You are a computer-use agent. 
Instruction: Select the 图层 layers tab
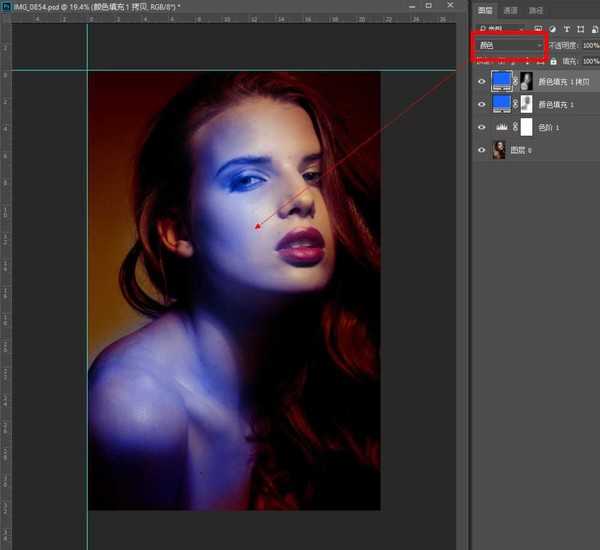[x=484, y=9]
